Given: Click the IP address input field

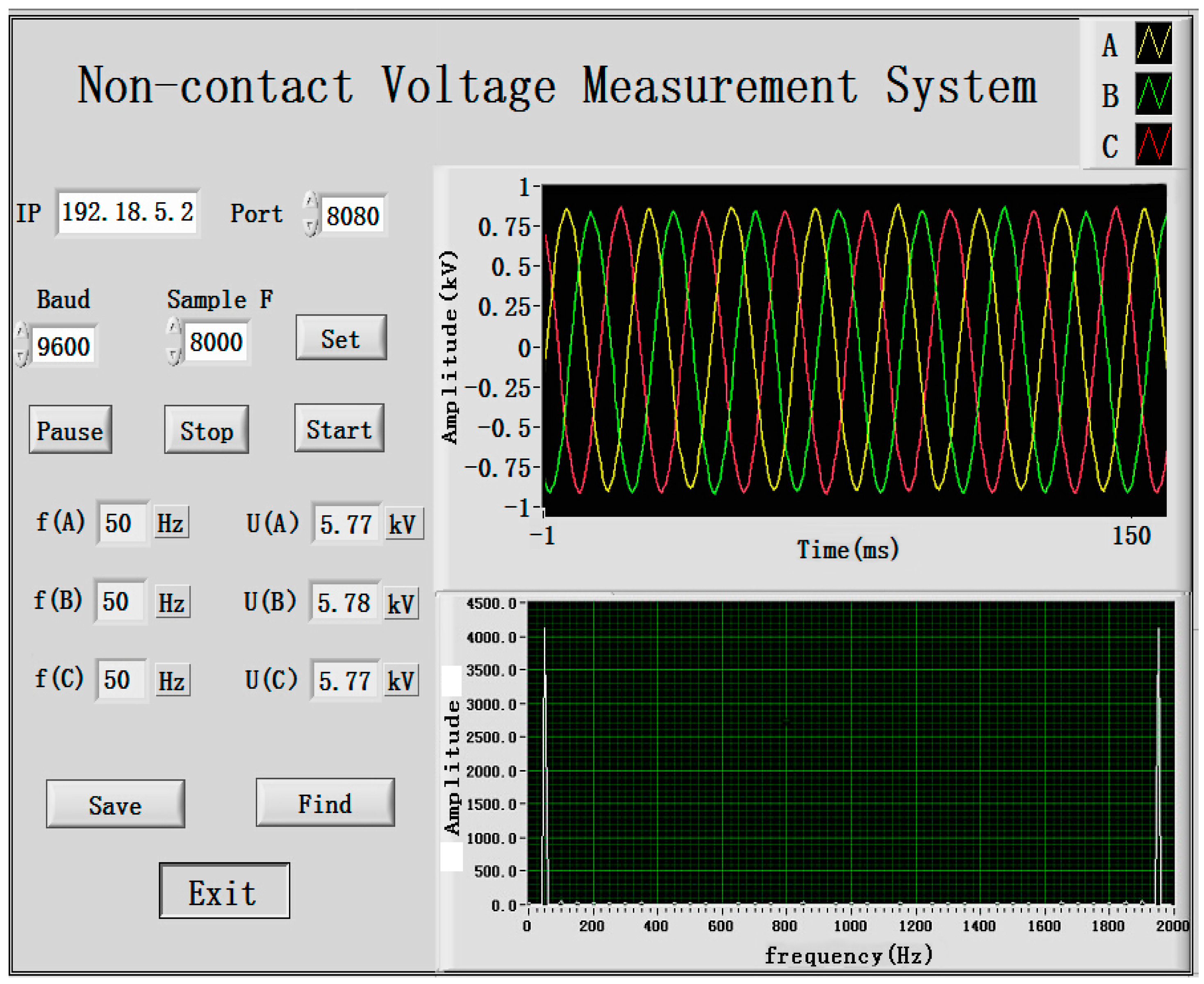Looking at the screenshot, I should coord(127,212).
